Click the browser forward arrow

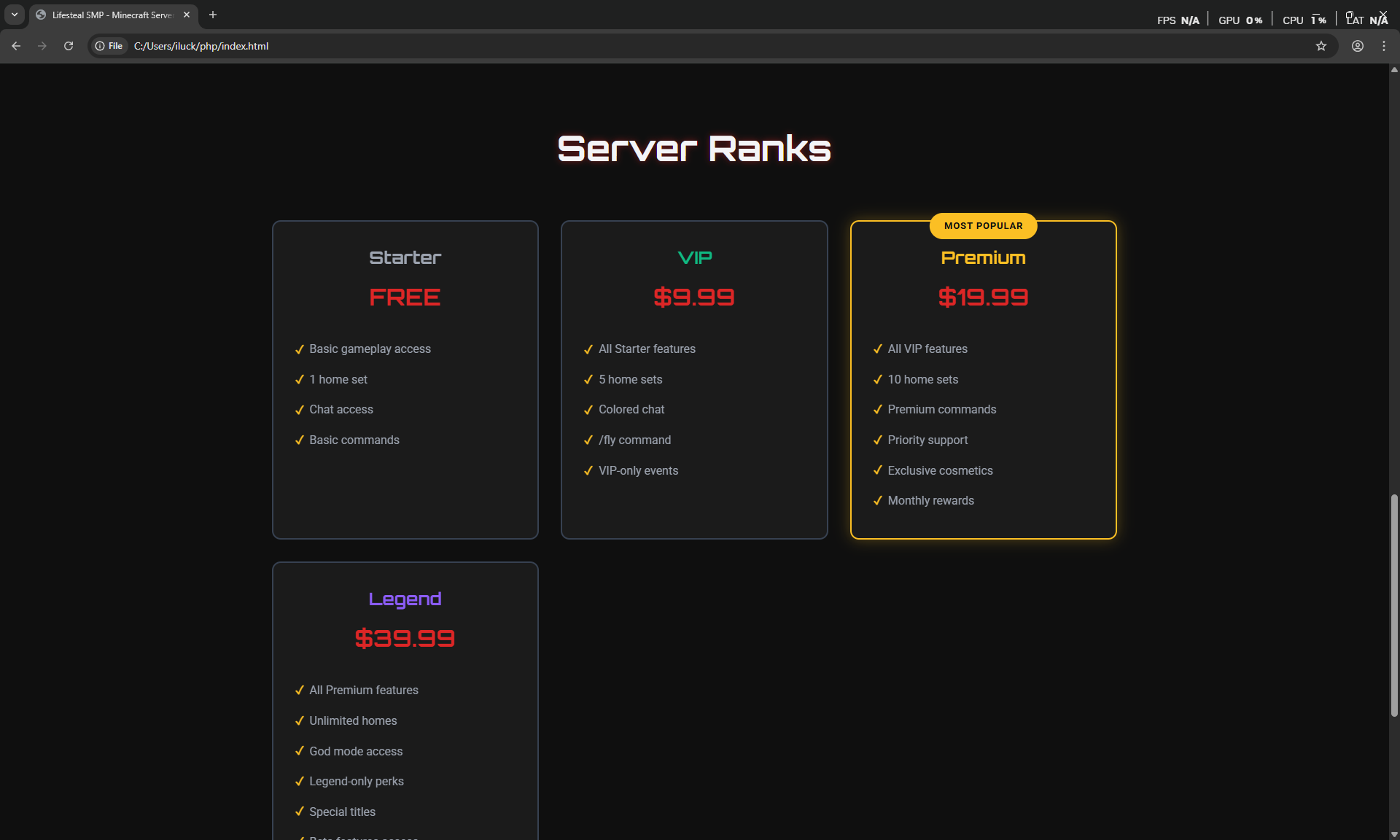pos(42,46)
